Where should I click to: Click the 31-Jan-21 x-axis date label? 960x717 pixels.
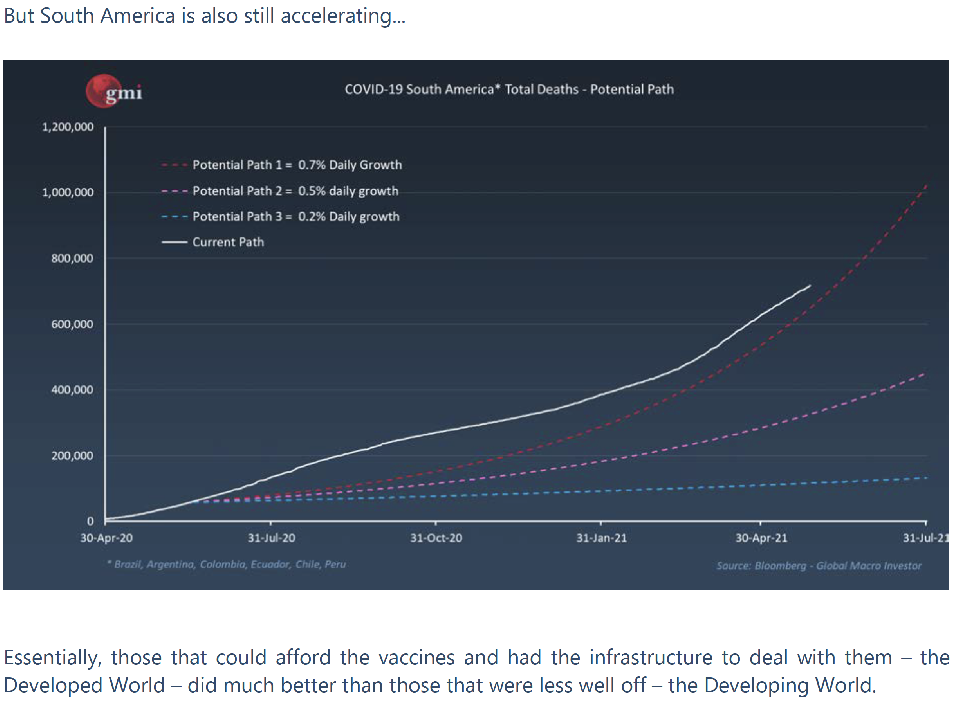(601, 538)
